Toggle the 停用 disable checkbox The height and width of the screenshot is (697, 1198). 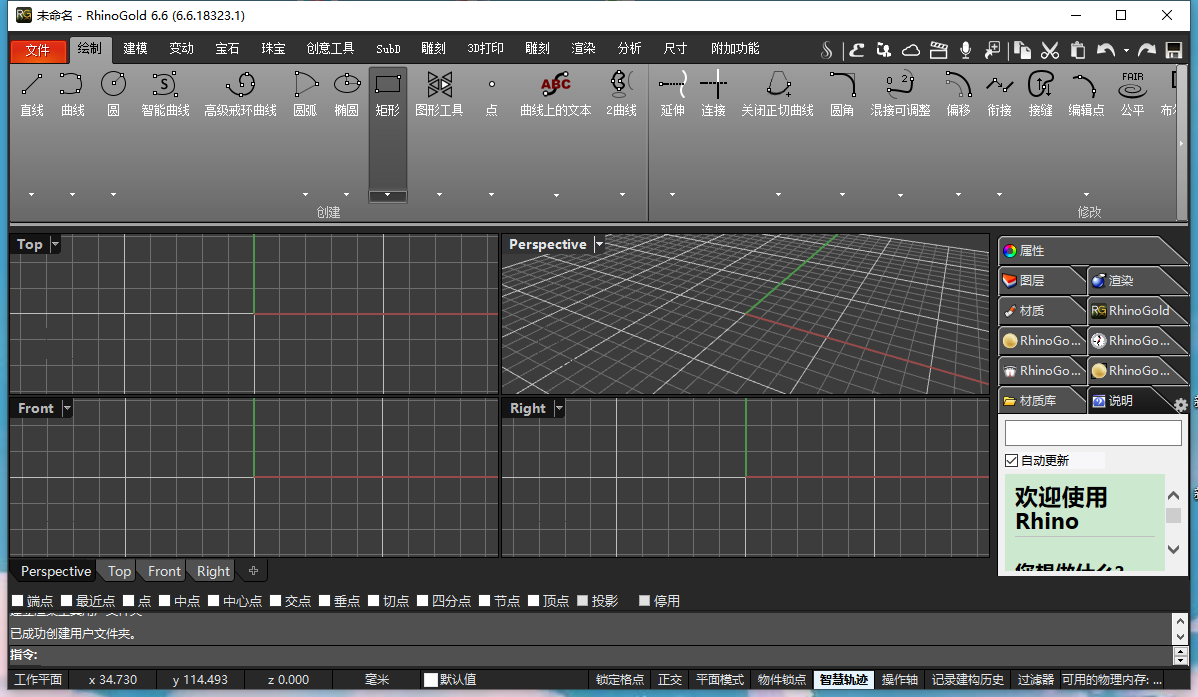click(645, 601)
